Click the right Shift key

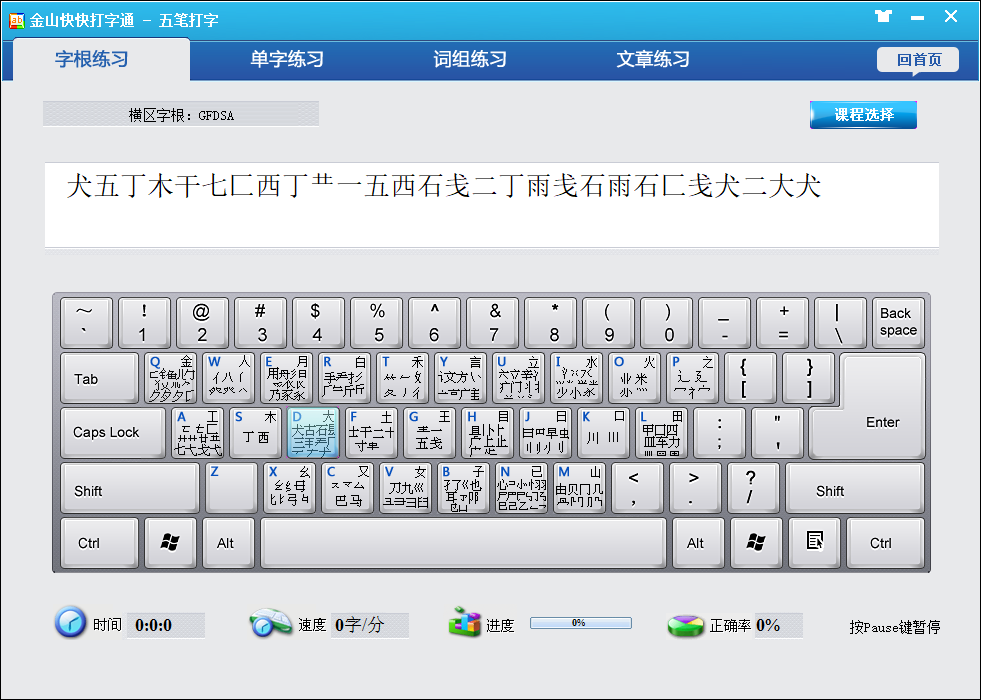coord(855,487)
